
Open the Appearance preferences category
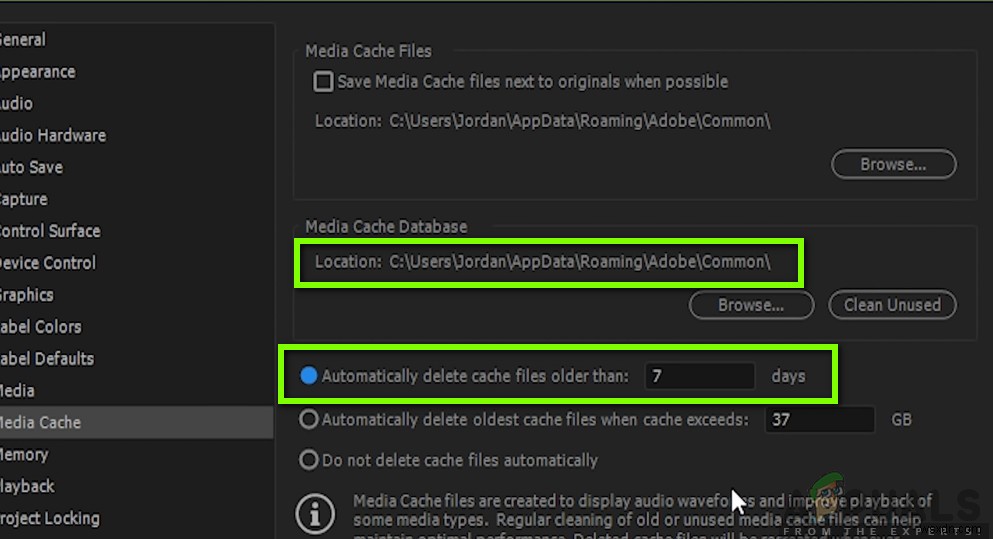(x=36, y=72)
